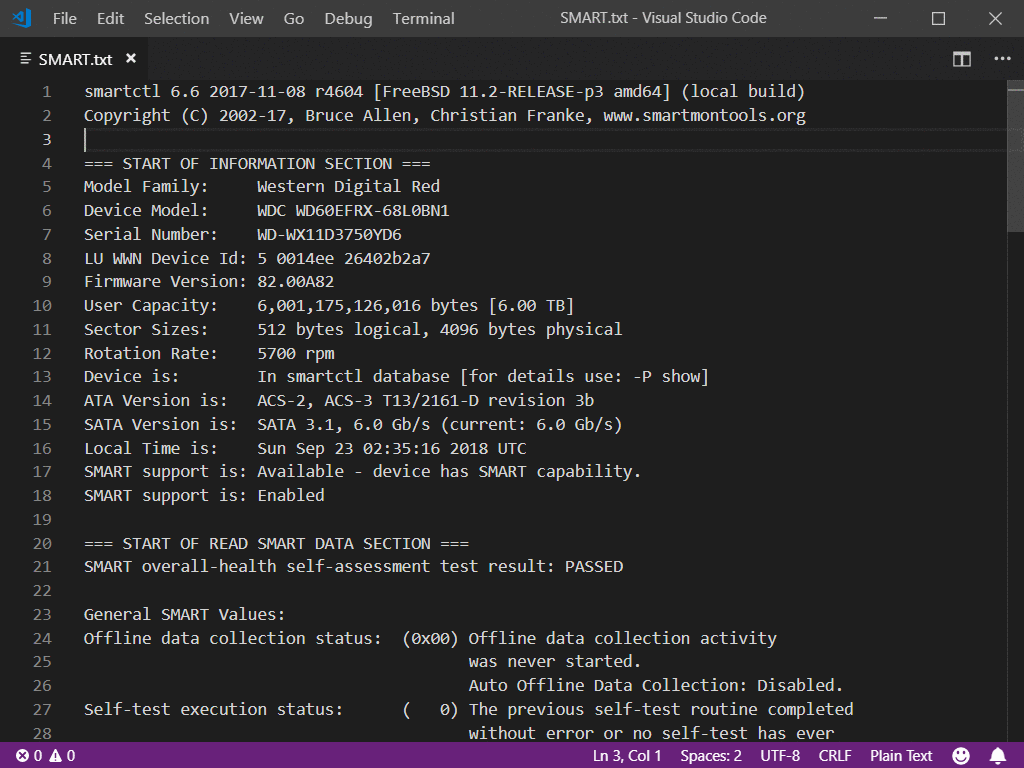Open the Debug menu
1024x768 pixels.
[x=348, y=18]
